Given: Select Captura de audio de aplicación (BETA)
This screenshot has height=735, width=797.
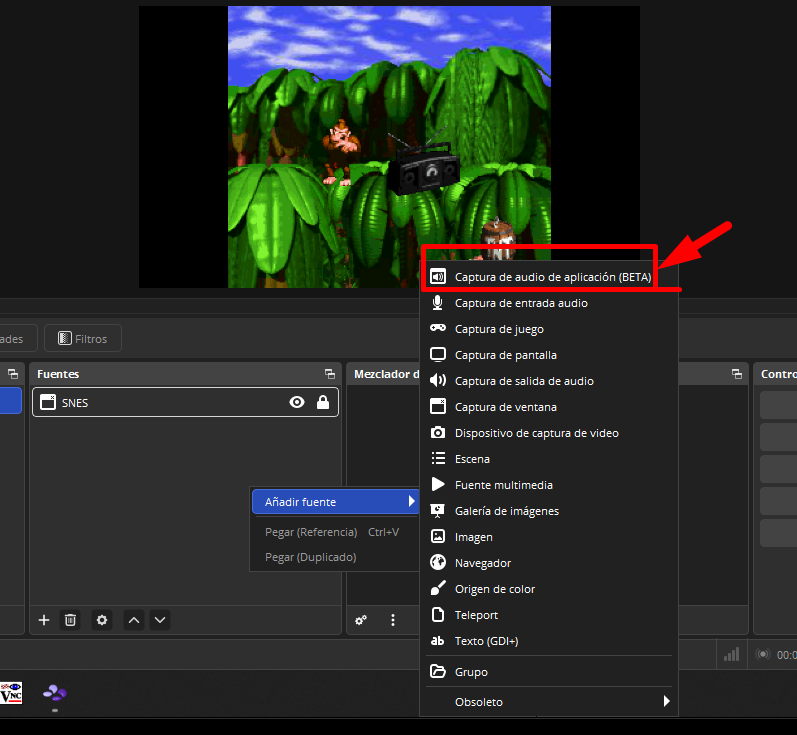Looking at the screenshot, I should (x=552, y=277).
